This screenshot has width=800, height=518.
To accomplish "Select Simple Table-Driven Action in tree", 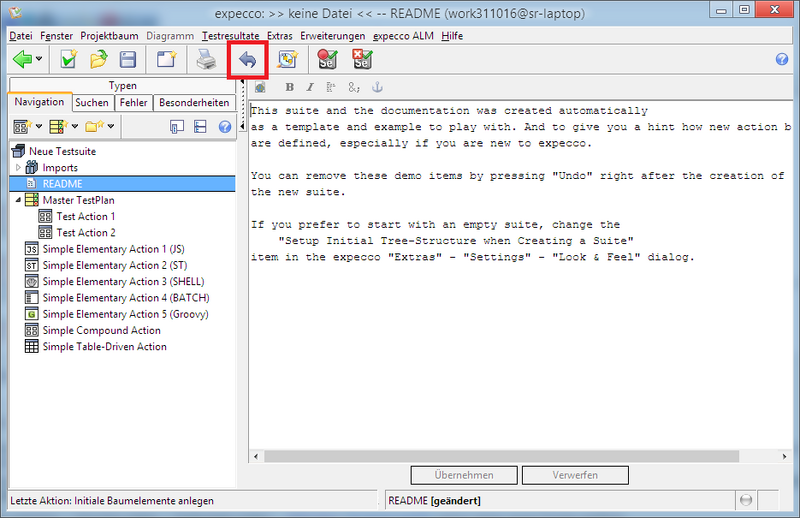I will pos(104,347).
